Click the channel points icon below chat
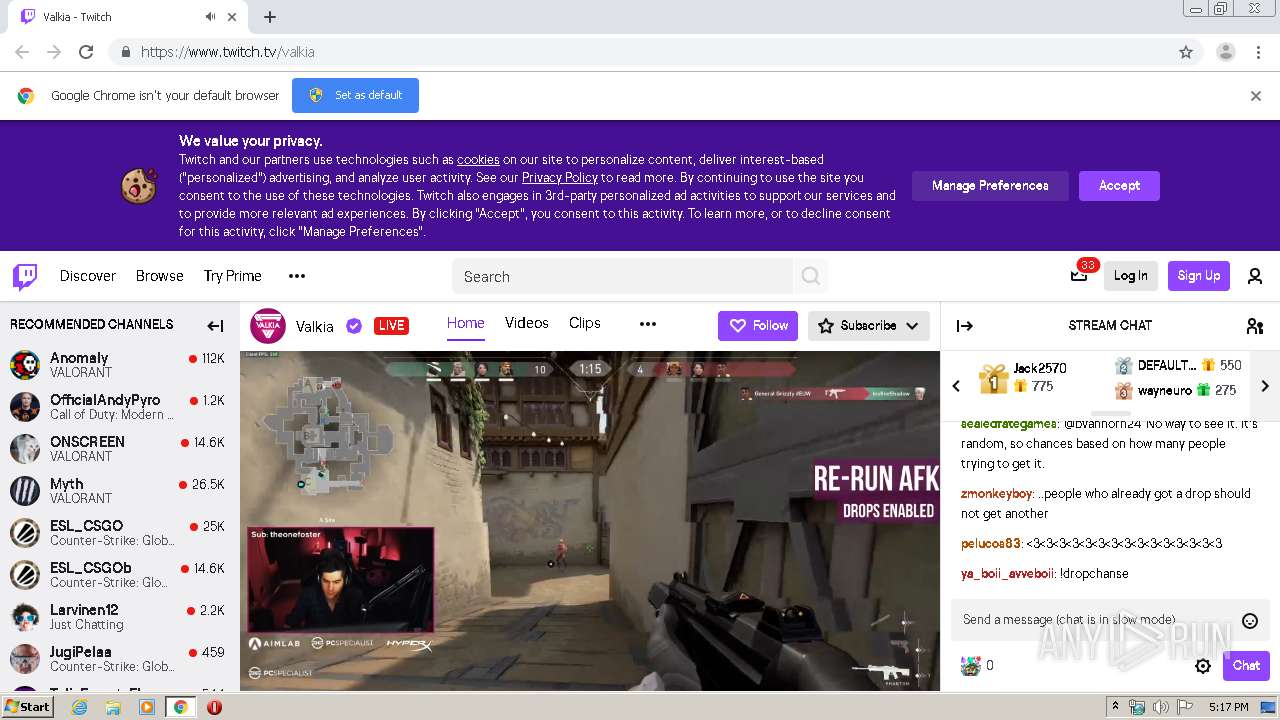The image size is (1280, 720). (x=971, y=666)
